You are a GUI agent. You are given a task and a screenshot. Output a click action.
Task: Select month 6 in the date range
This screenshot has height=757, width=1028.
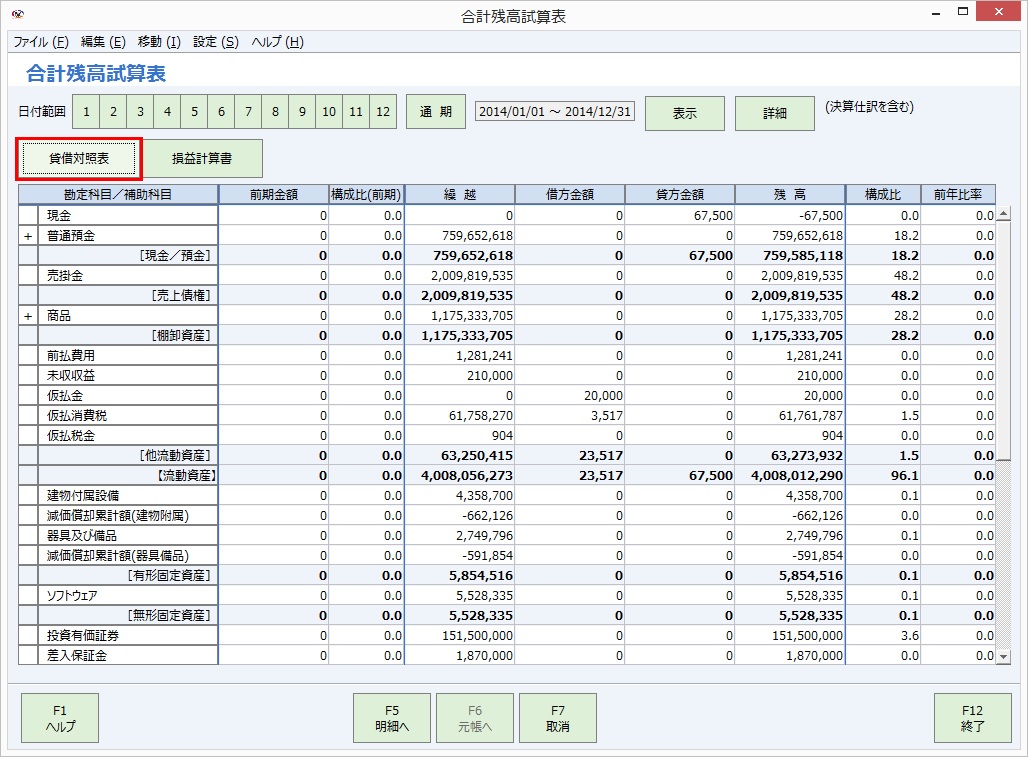220,111
